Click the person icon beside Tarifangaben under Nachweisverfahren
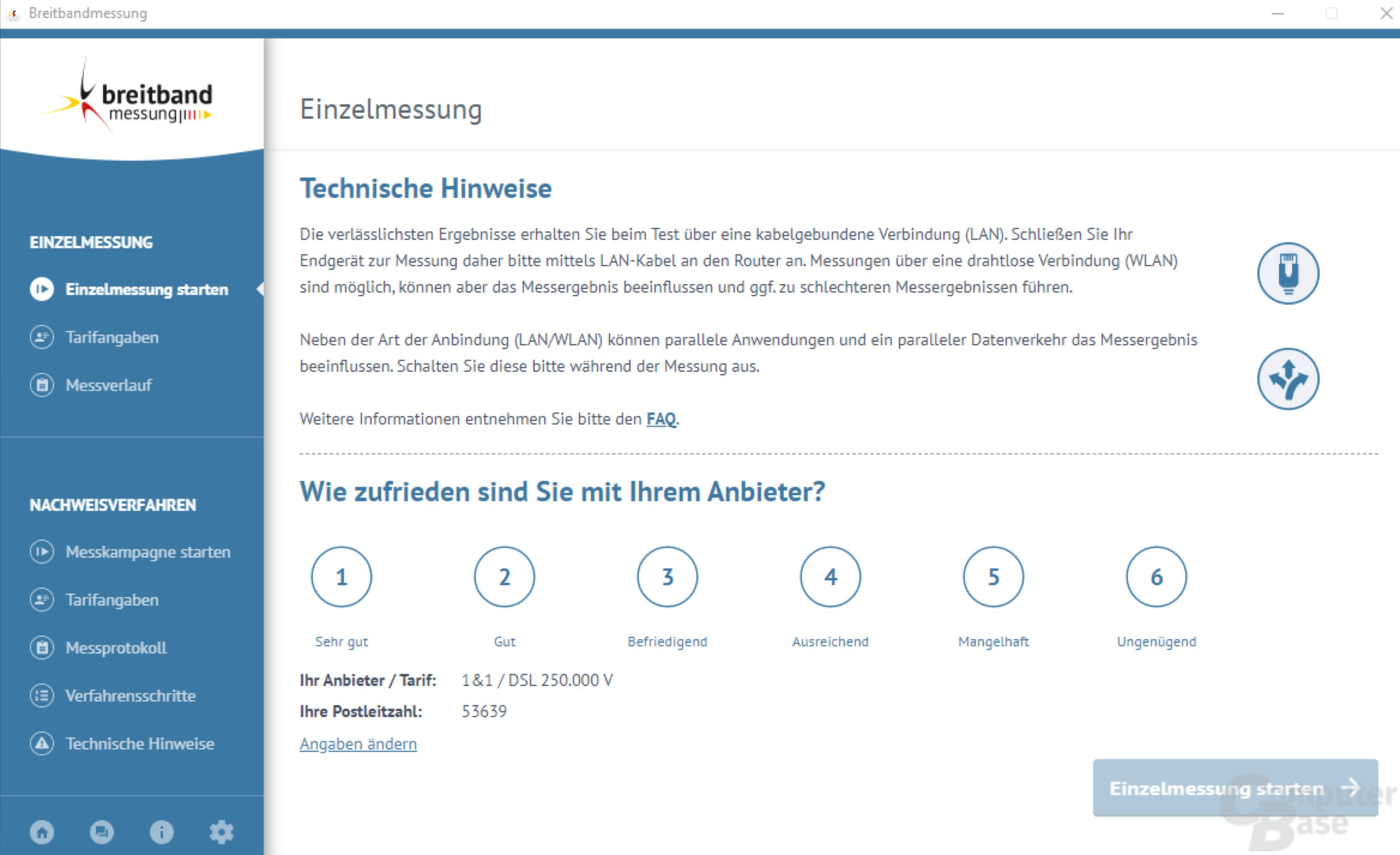Screen dimensions: 1400x855 (x=42, y=600)
